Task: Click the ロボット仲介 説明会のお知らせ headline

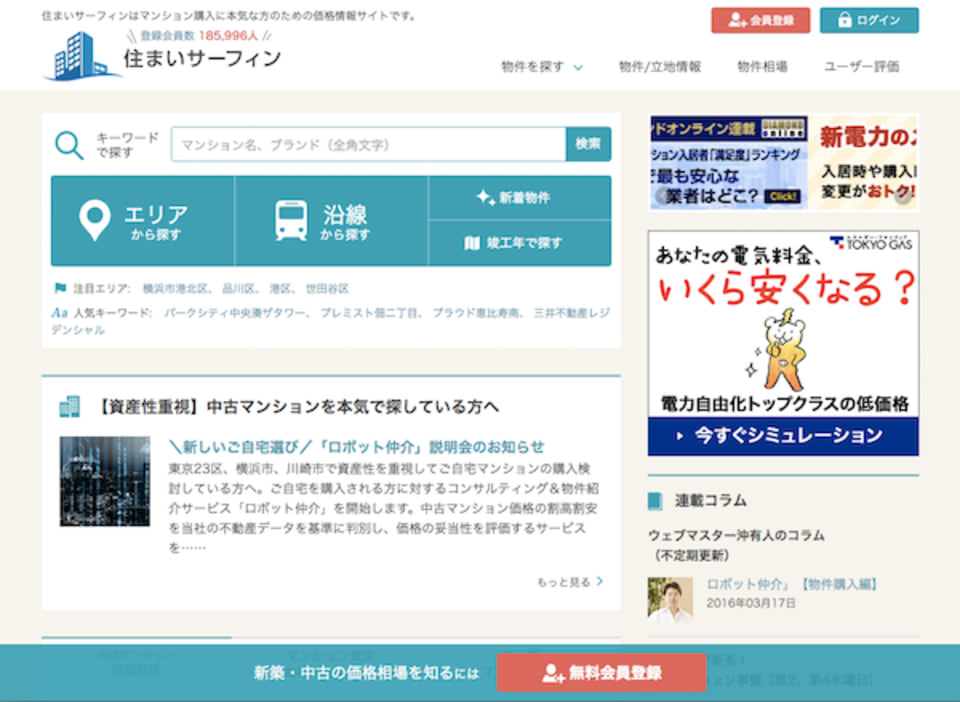Action: tap(356, 447)
